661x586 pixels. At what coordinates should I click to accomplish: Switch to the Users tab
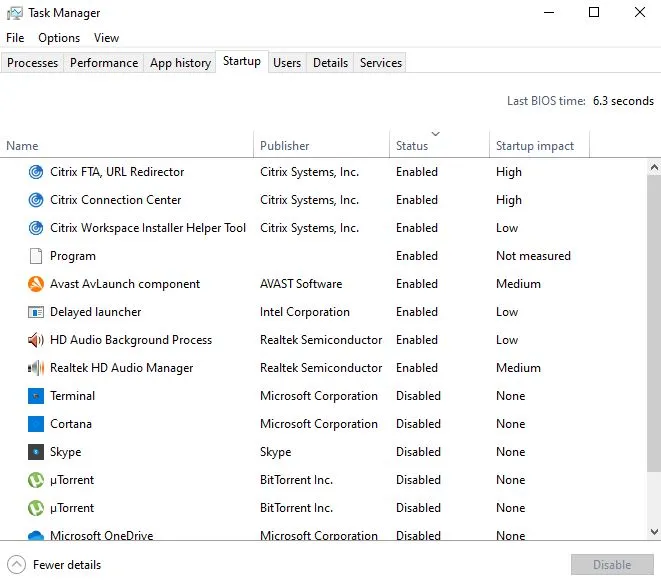coord(287,63)
